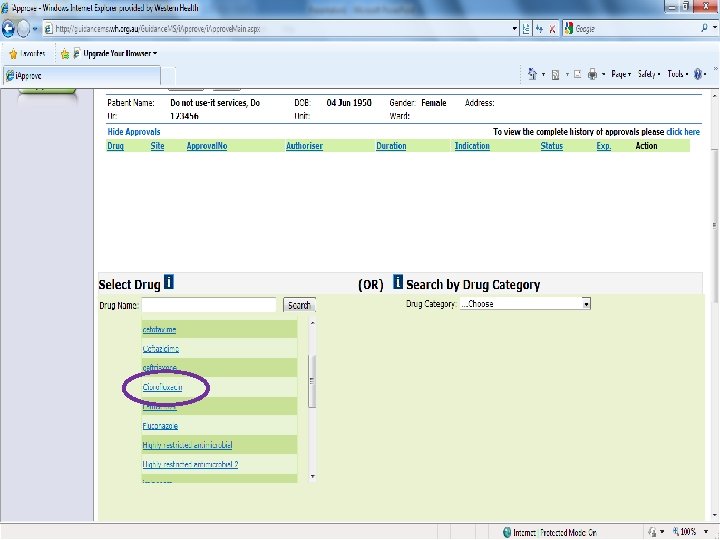This screenshot has width=720, height=540.
Task: Click the Hide Approvals link
Action: tap(134, 132)
